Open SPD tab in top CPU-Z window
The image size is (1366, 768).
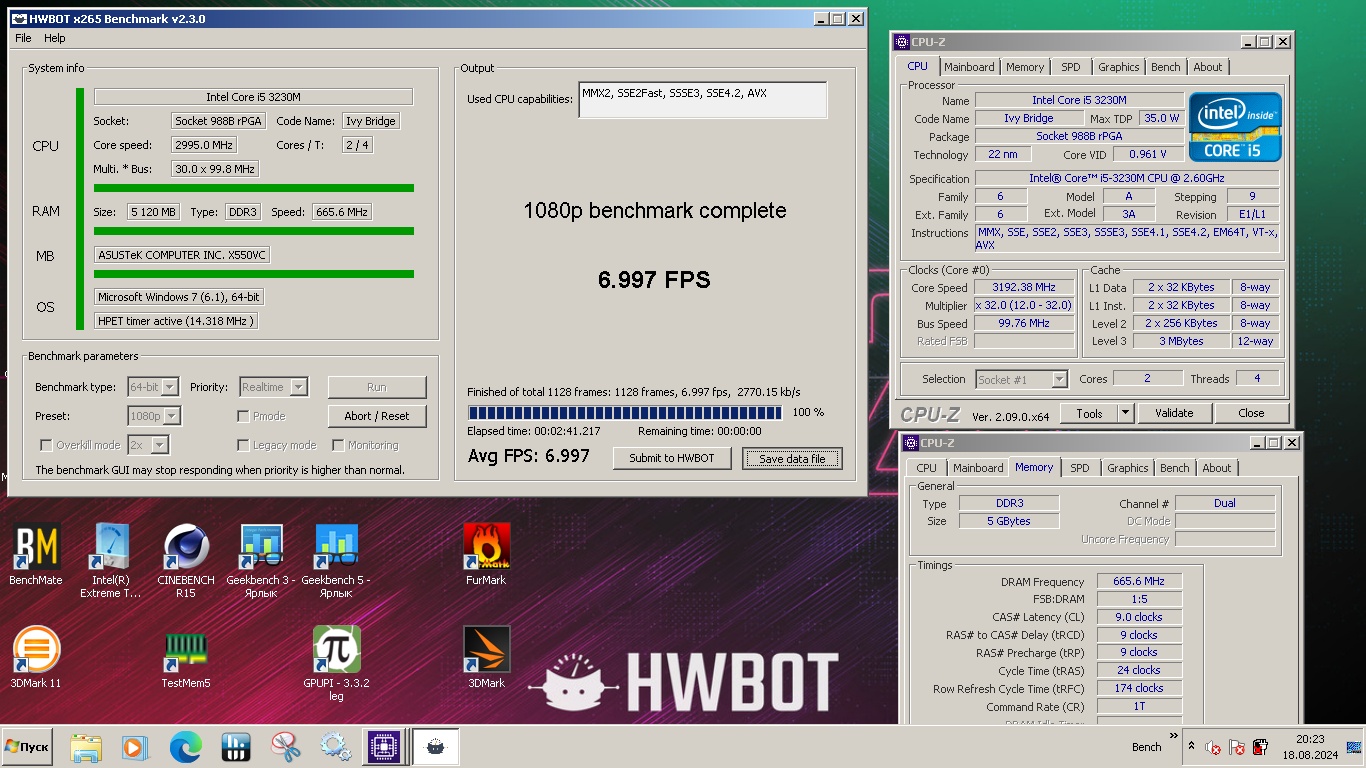[1071, 67]
